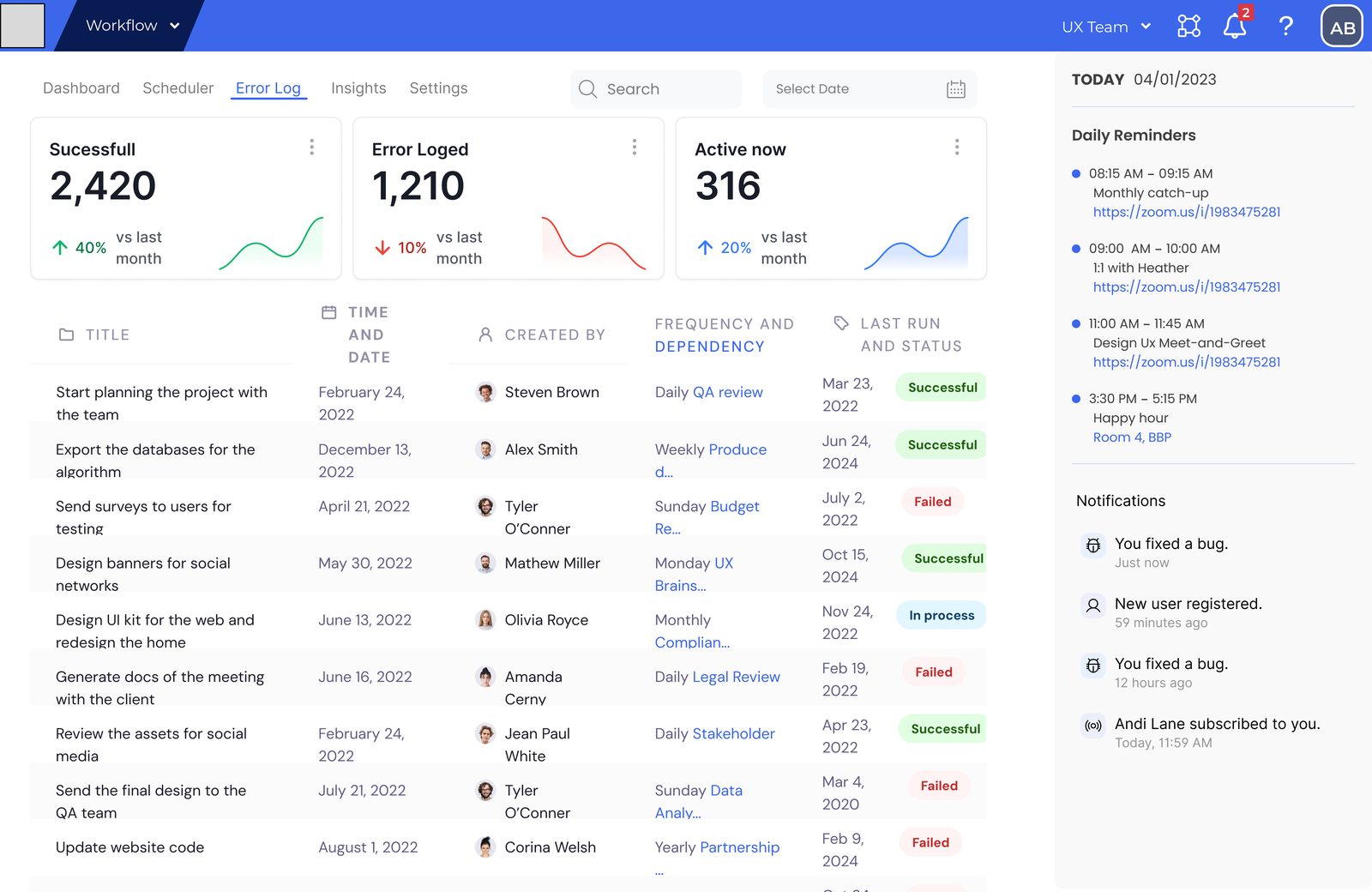Viewport: 1372px width, 892px height.
Task: Click the app logo square top-left
Action: 22,26
